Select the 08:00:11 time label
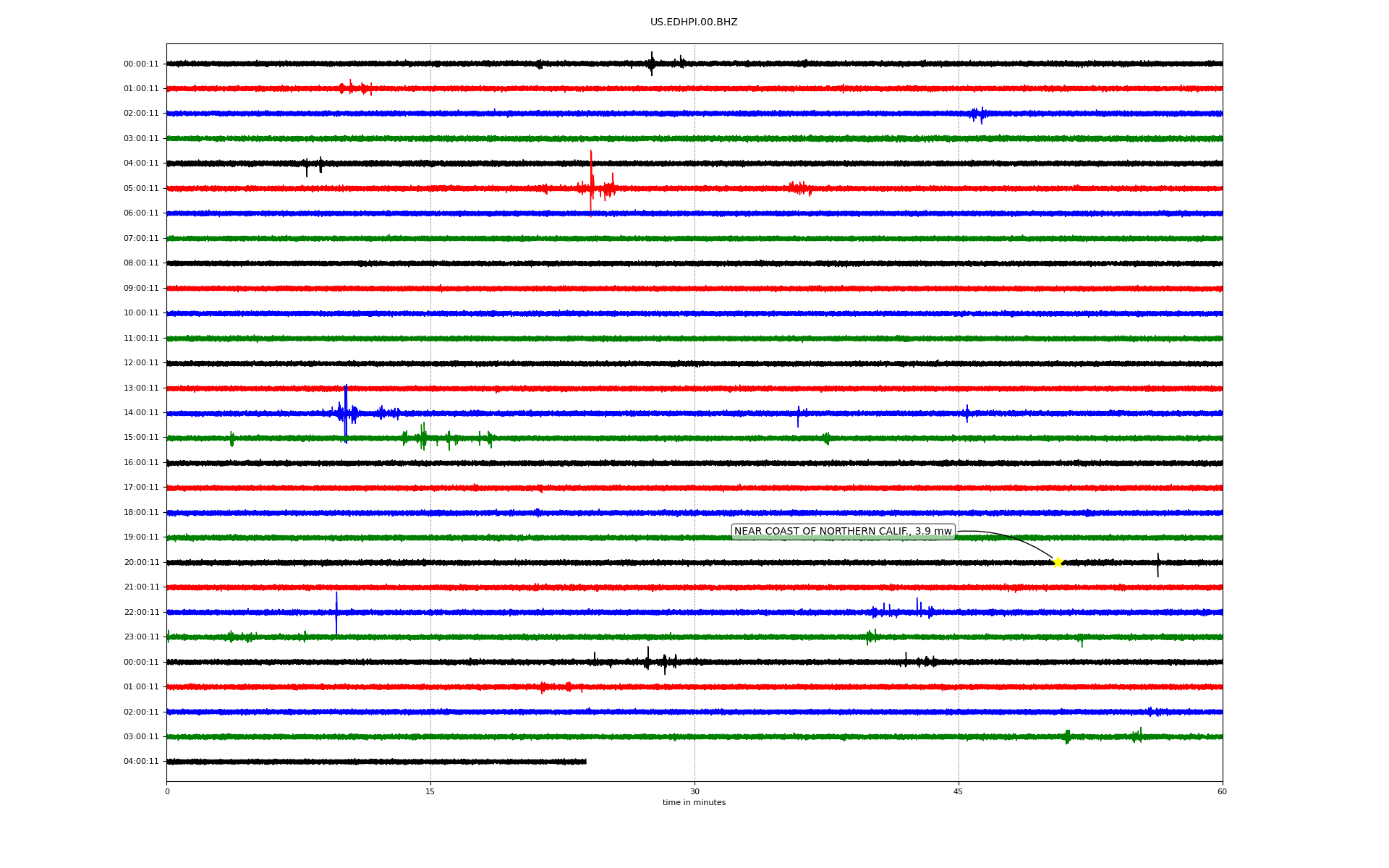The width and height of the screenshot is (1389, 868). coord(141,263)
